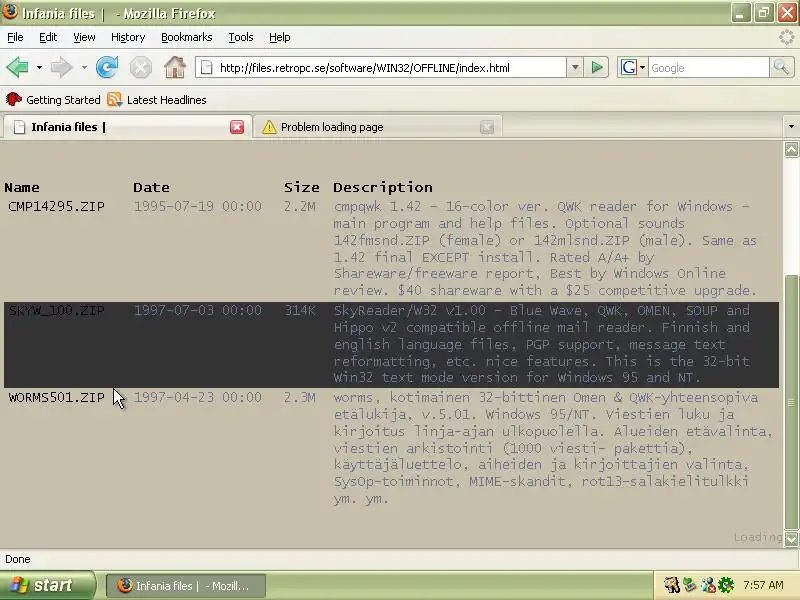Click the 2.3M size value

click(300, 397)
